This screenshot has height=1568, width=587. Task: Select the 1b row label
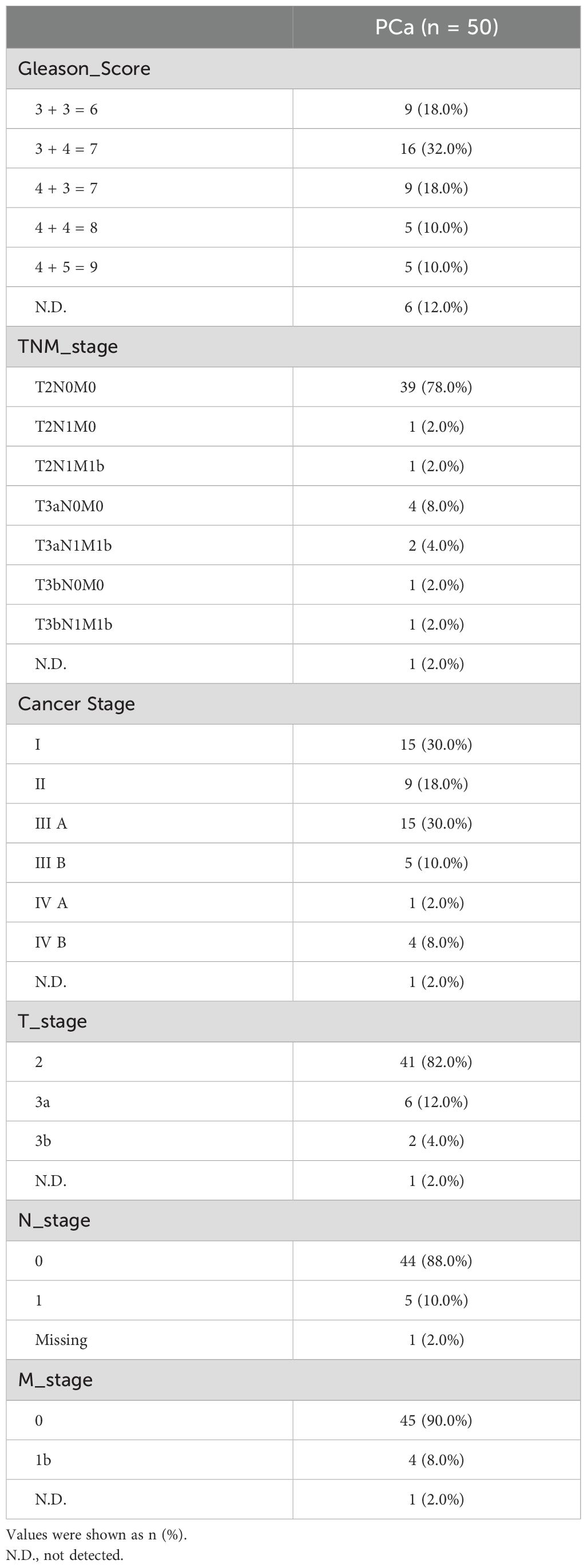coord(43,1460)
